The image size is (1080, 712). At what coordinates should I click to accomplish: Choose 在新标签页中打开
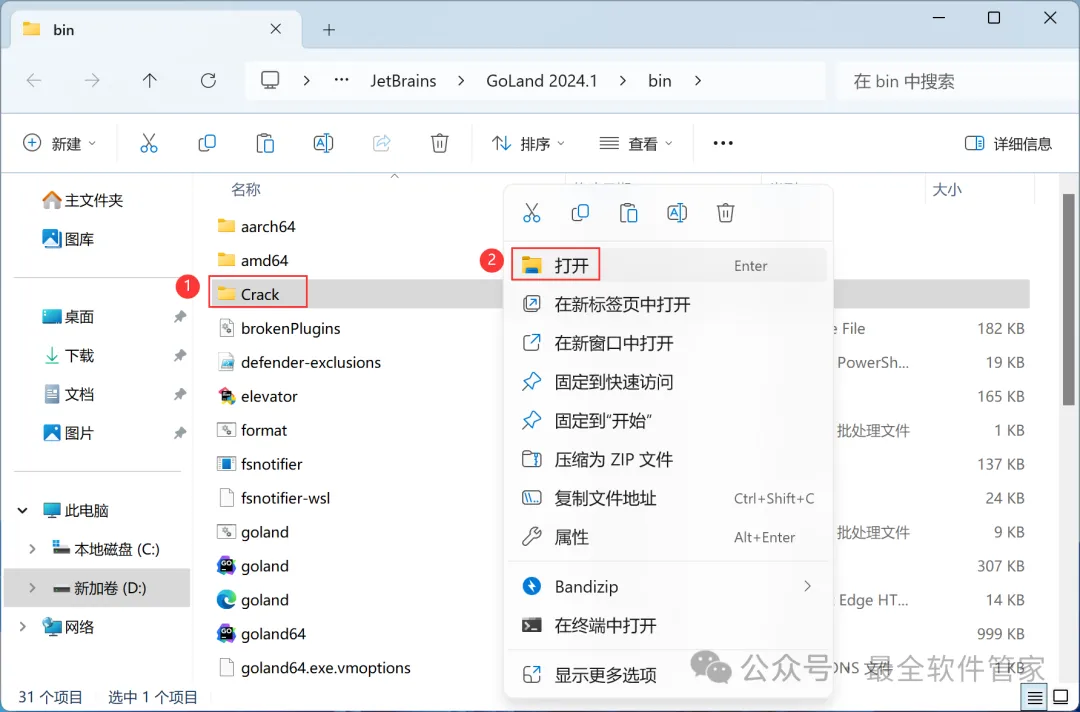pyautogui.click(x=668, y=304)
